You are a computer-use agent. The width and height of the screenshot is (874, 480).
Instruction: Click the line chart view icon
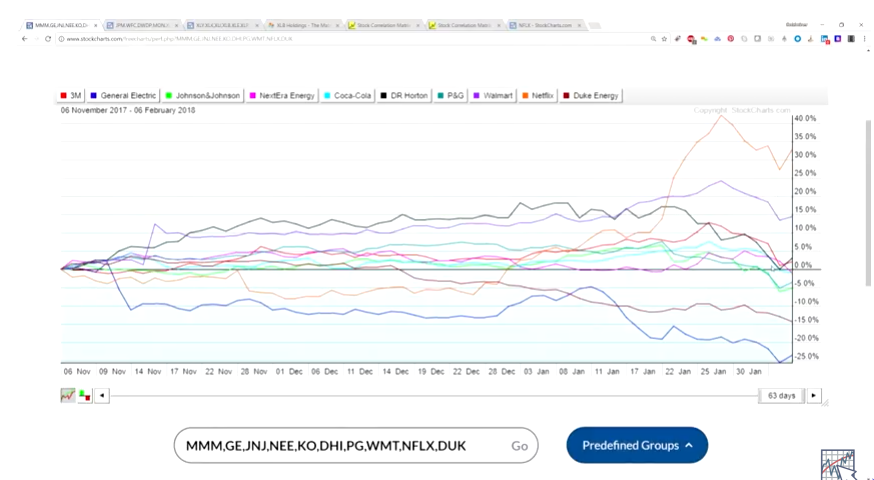[x=68, y=395]
